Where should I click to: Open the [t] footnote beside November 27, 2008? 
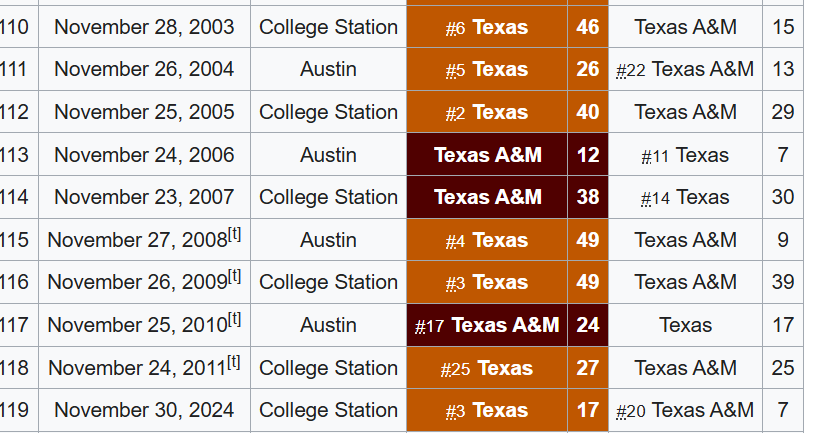(235, 235)
